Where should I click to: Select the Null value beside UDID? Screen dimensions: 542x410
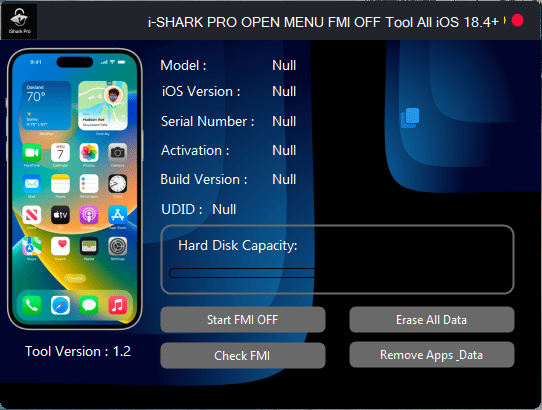224,209
